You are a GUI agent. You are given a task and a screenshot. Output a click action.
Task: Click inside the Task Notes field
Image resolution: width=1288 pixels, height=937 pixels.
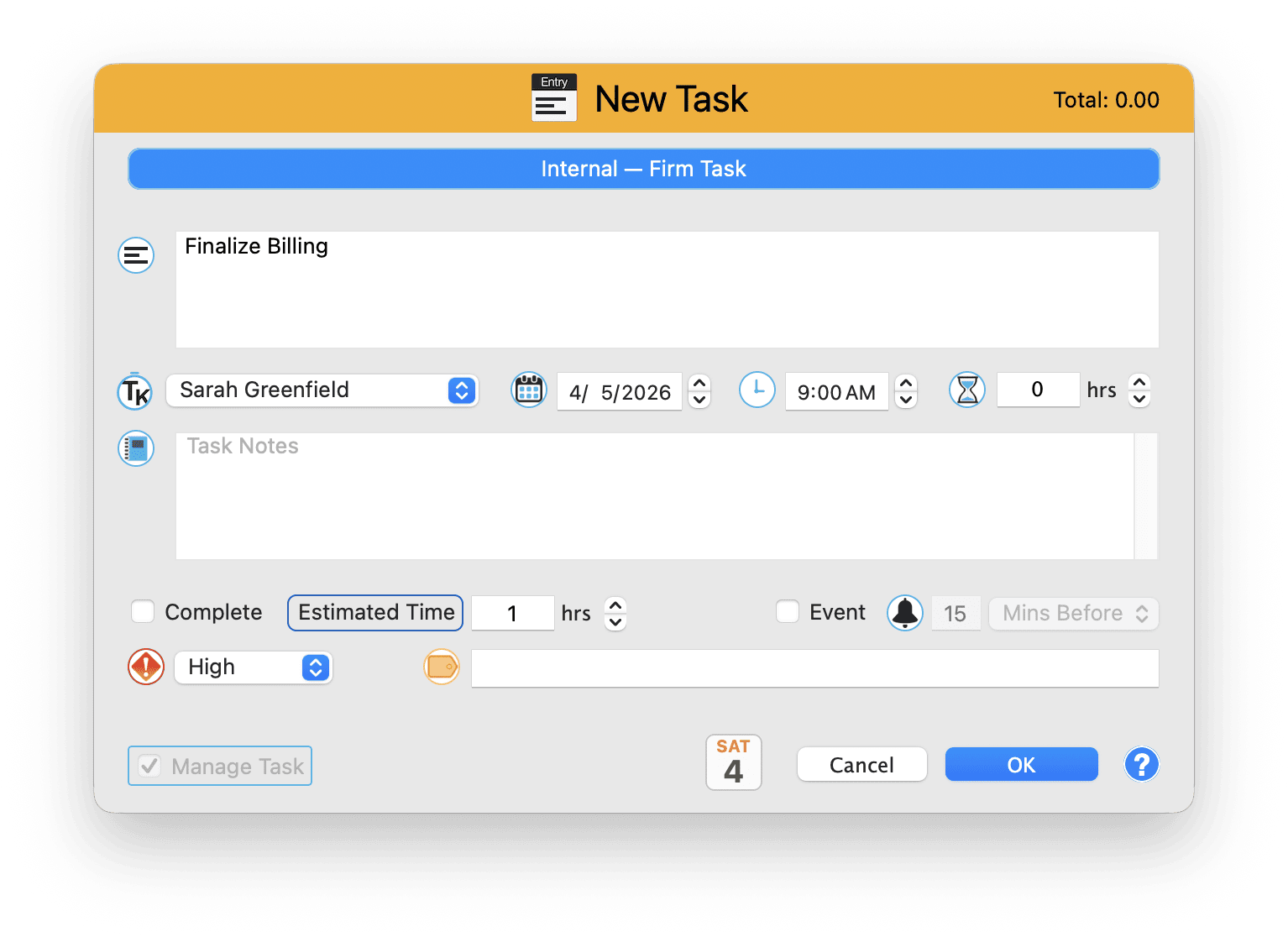588,495
